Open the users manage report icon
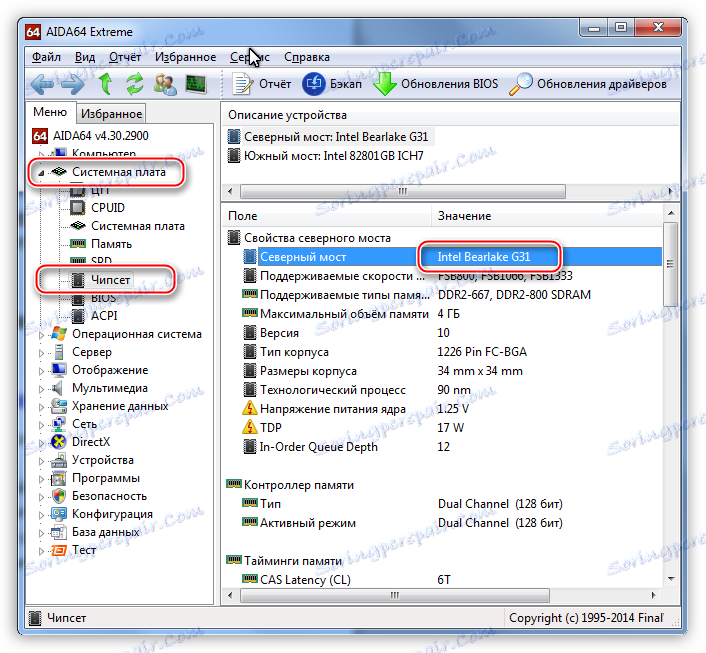The height and width of the screenshot is (653, 706). click(x=165, y=84)
